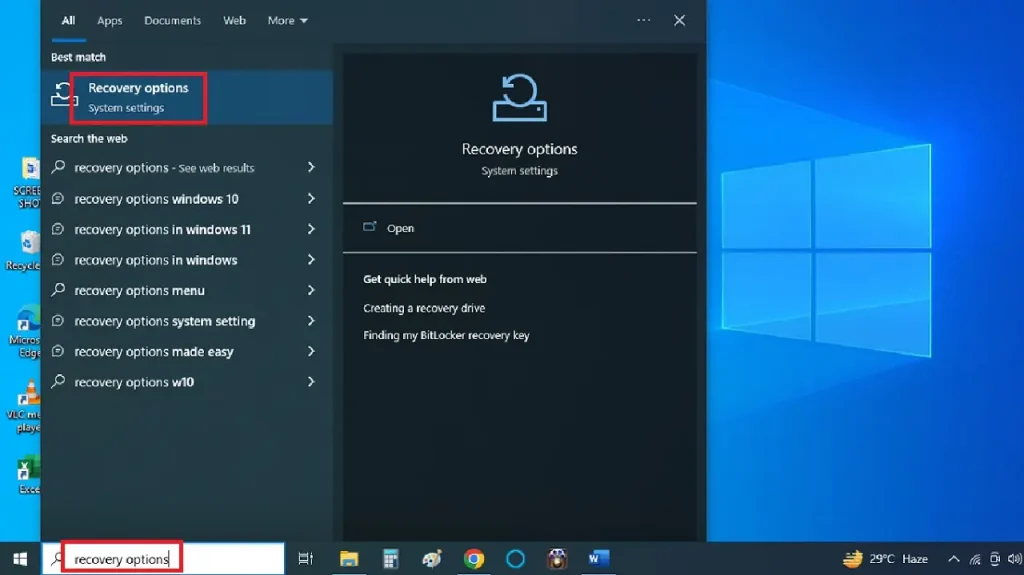Switch to the All tab
The image size is (1024, 575).
coord(68,20)
